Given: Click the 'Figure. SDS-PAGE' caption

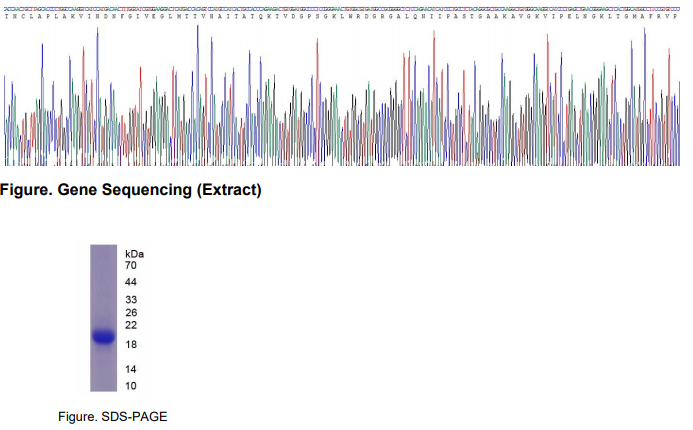Looking at the screenshot, I should (x=113, y=416).
